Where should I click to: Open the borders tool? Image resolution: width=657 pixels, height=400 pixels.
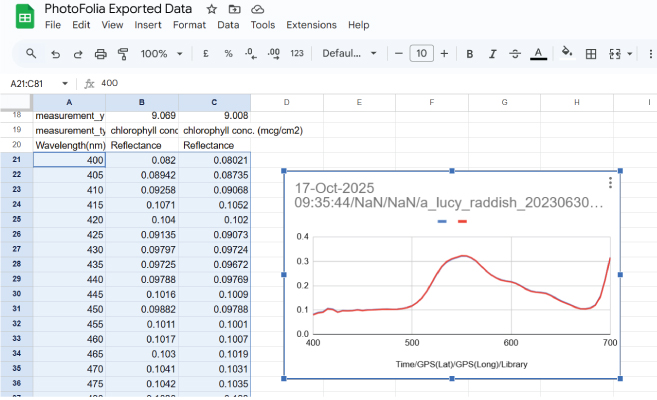(x=591, y=54)
